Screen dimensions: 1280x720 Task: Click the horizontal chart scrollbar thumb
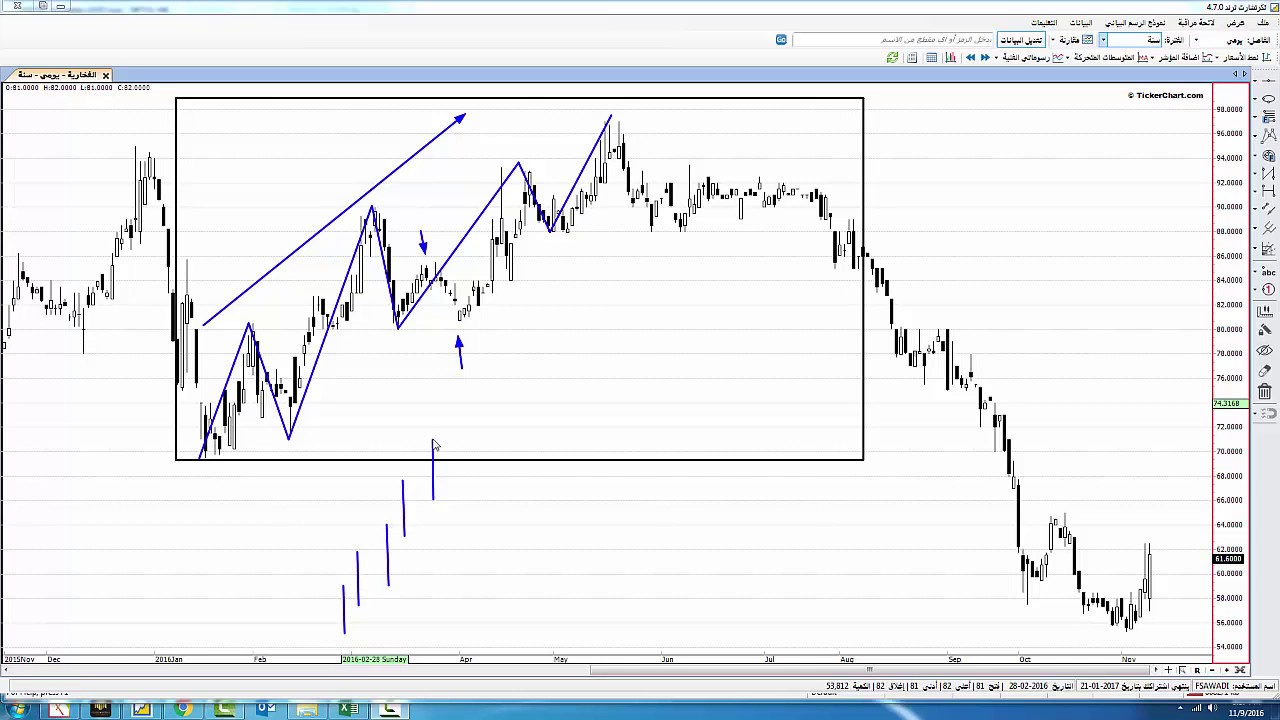[x=868, y=670]
